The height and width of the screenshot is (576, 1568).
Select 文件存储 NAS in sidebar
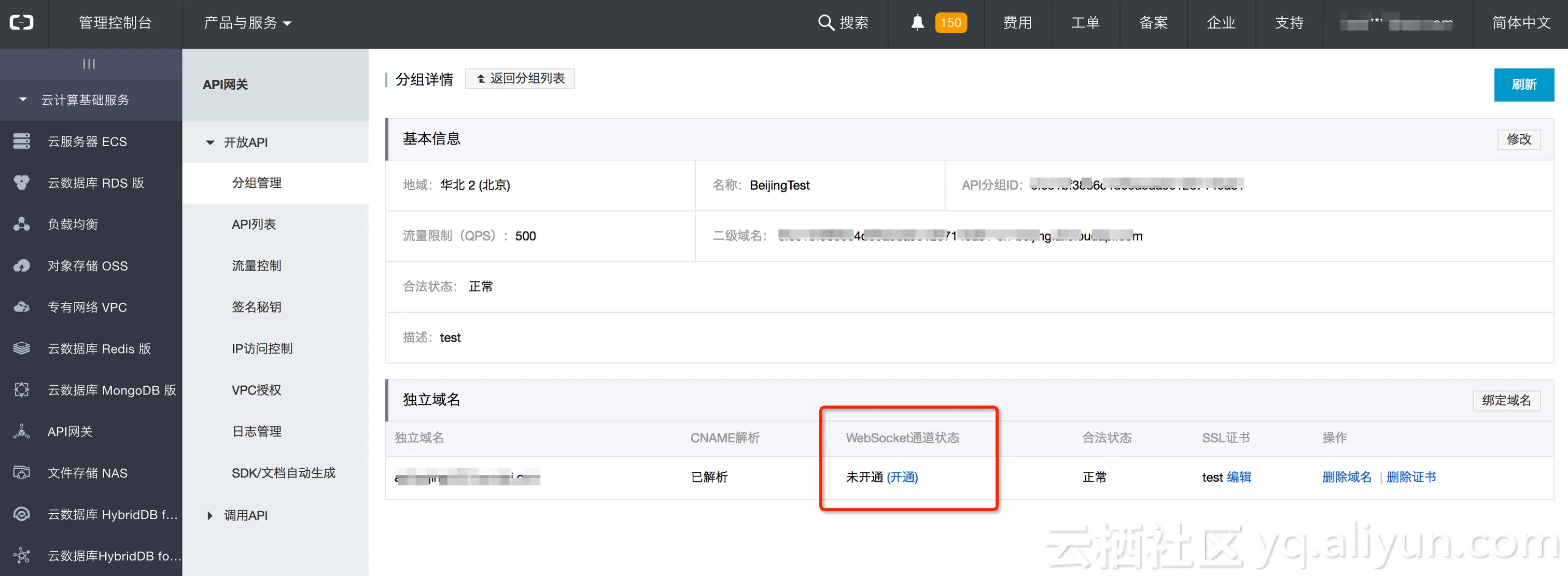(x=87, y=473)
